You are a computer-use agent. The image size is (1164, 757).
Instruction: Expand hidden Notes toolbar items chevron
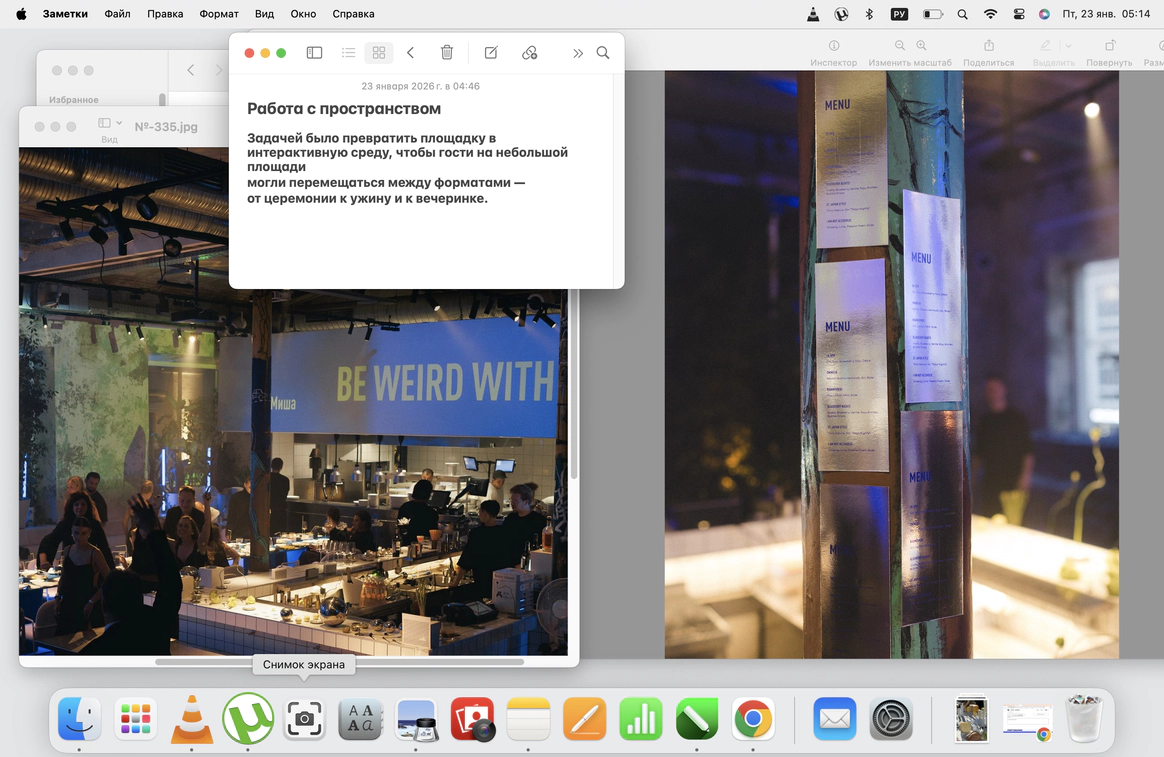click(577, 53)
